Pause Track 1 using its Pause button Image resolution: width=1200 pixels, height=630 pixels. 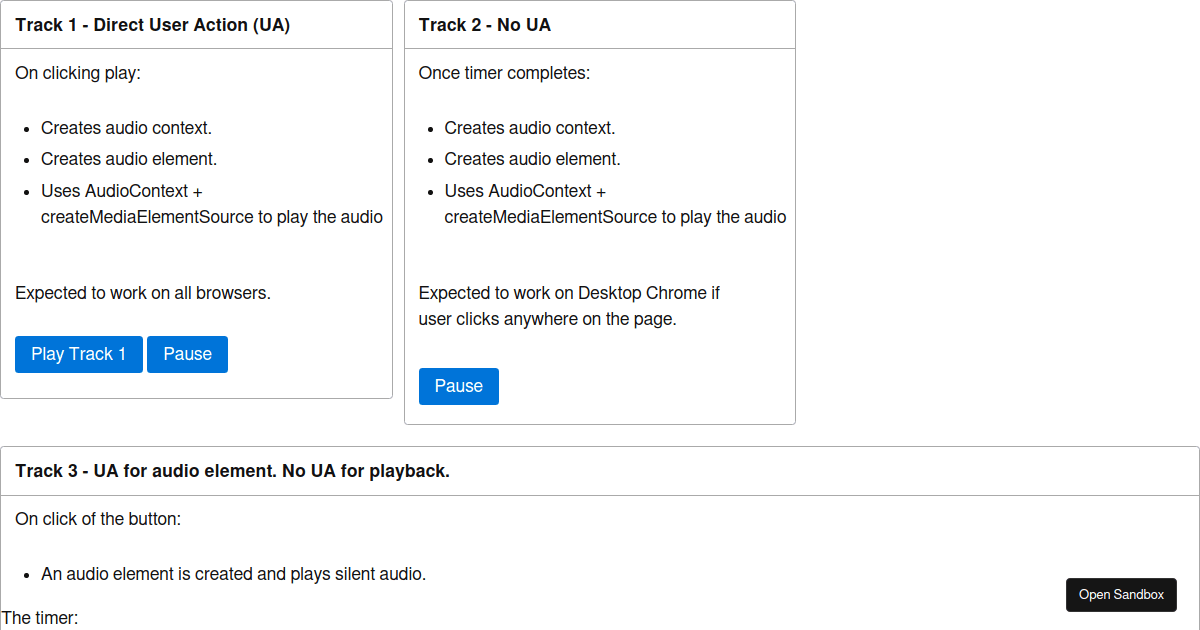coord(187,354)
